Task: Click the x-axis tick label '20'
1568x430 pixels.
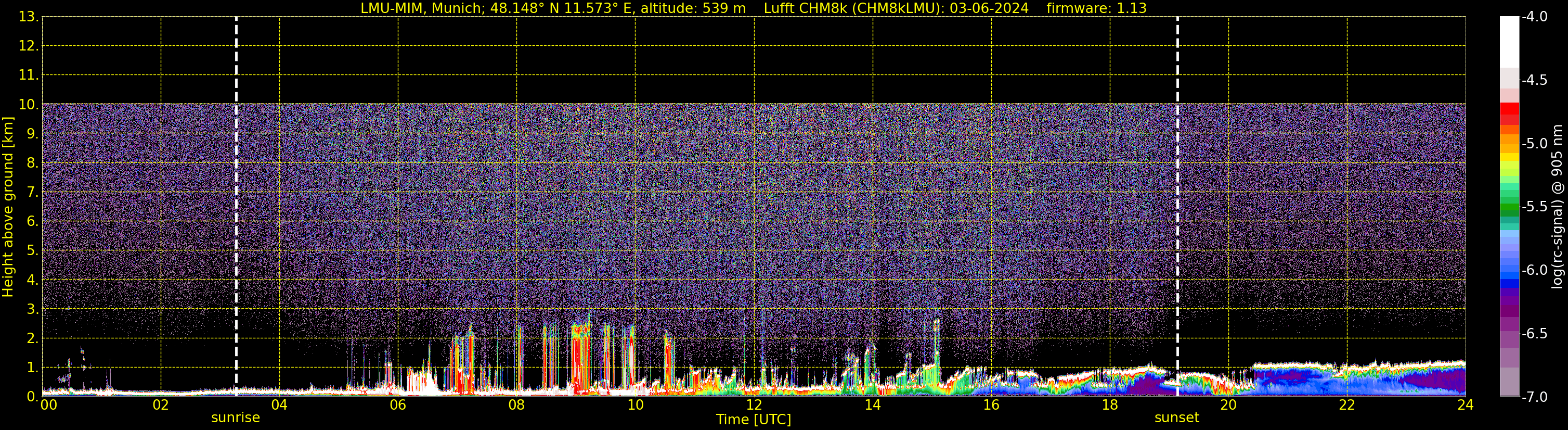Action: pos(1228,405)
